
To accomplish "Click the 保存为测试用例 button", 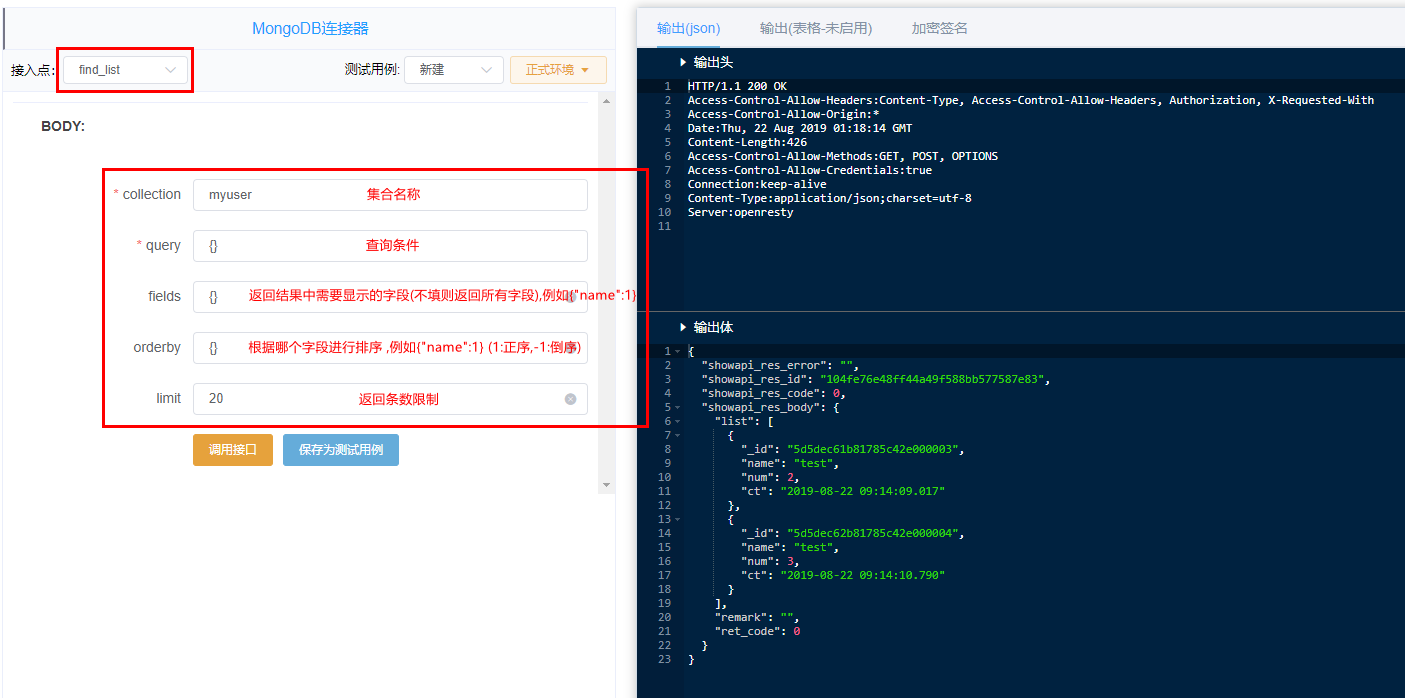I will point(341,450).
